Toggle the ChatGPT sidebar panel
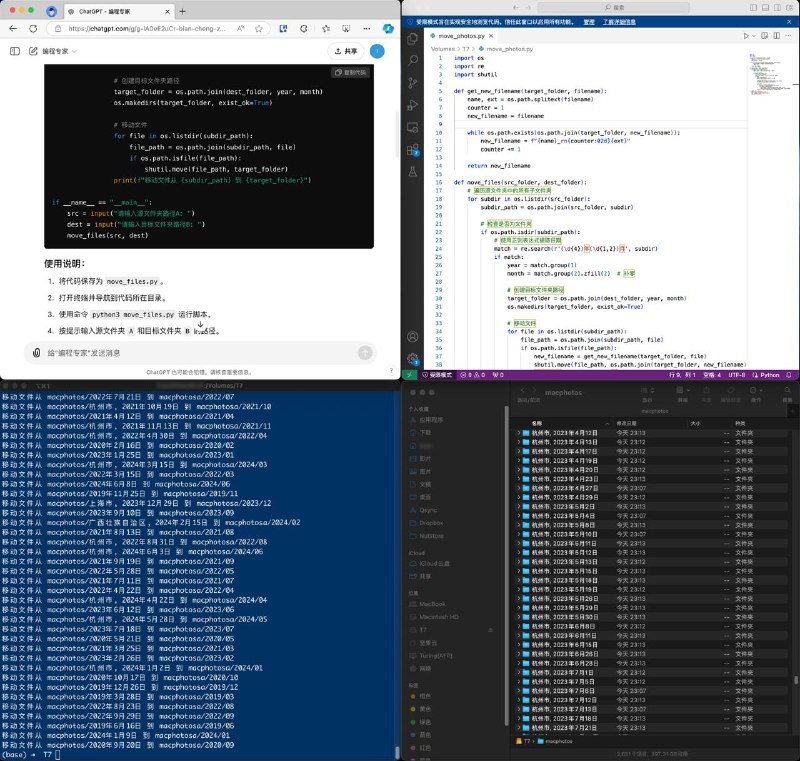The image size is (800, 761). [x=15, y=51]
